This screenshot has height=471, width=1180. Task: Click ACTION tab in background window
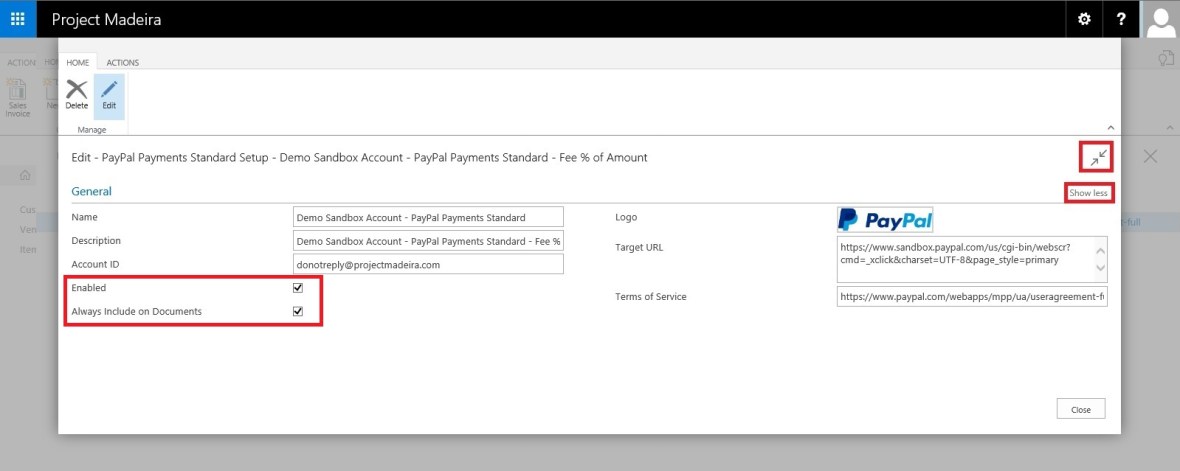(20, 62)
